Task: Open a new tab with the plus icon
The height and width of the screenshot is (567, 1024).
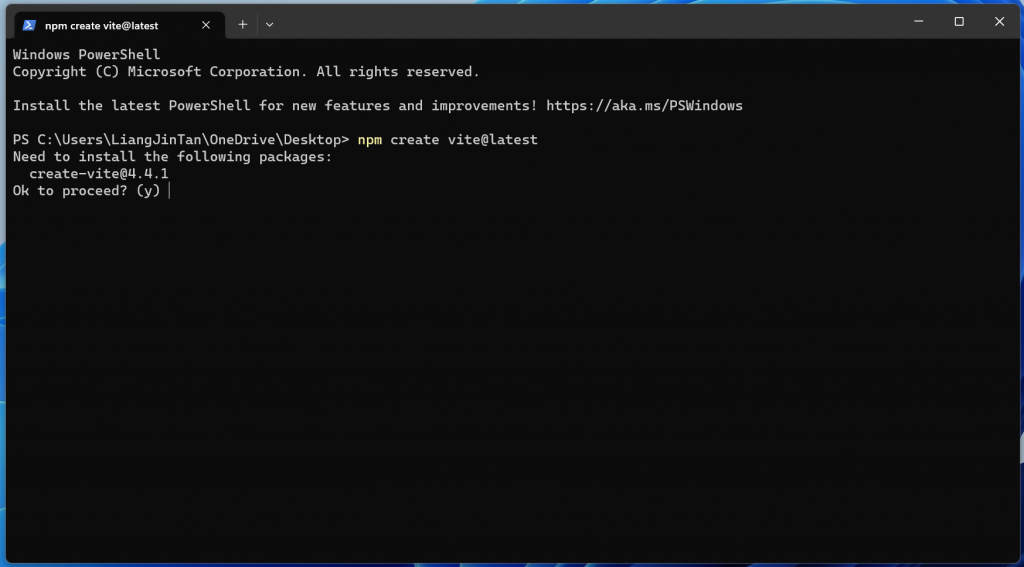Action: click(x=243, y=25)
